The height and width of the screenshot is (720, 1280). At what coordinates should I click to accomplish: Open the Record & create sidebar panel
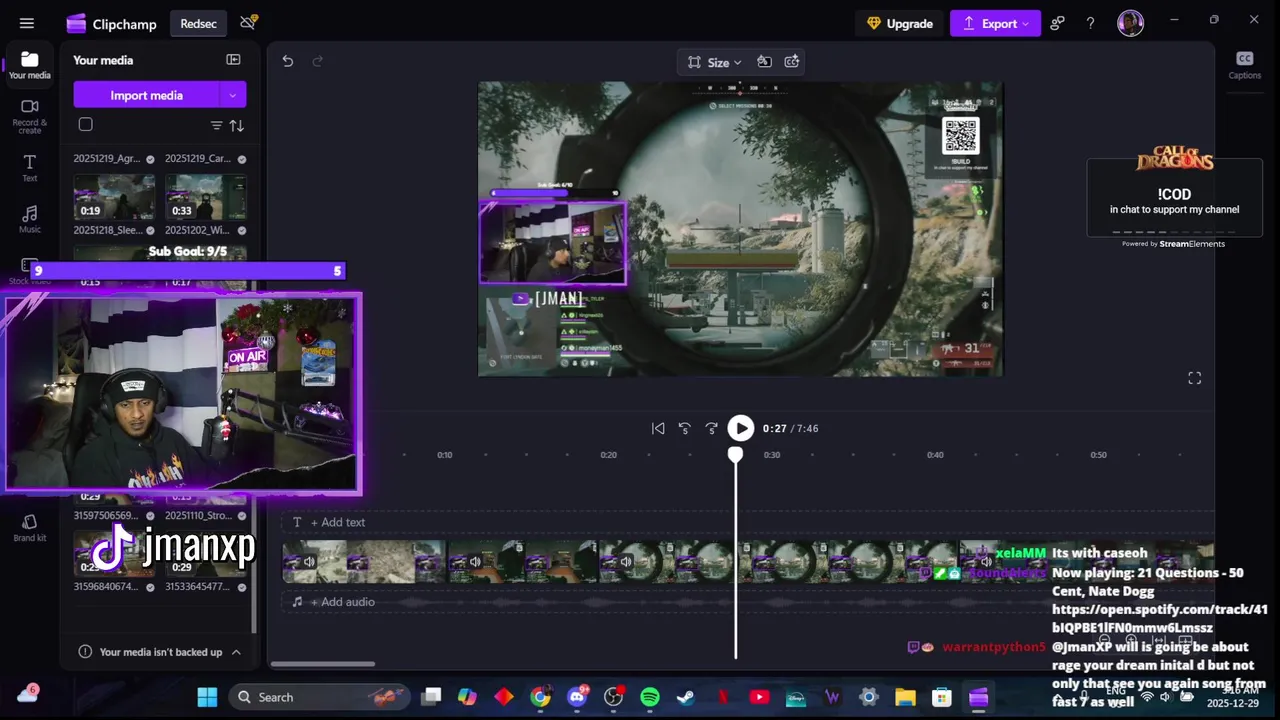[x=30, y=117]
